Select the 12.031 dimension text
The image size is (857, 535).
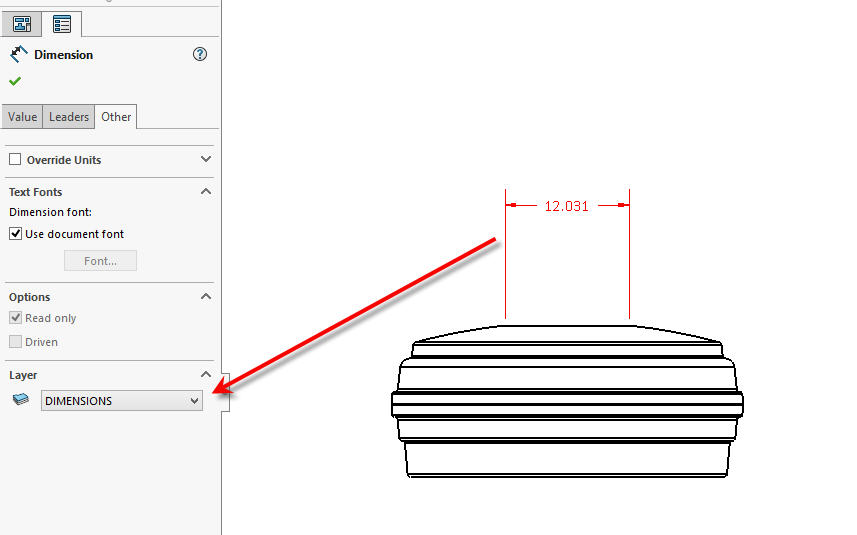tap(566, 206)
